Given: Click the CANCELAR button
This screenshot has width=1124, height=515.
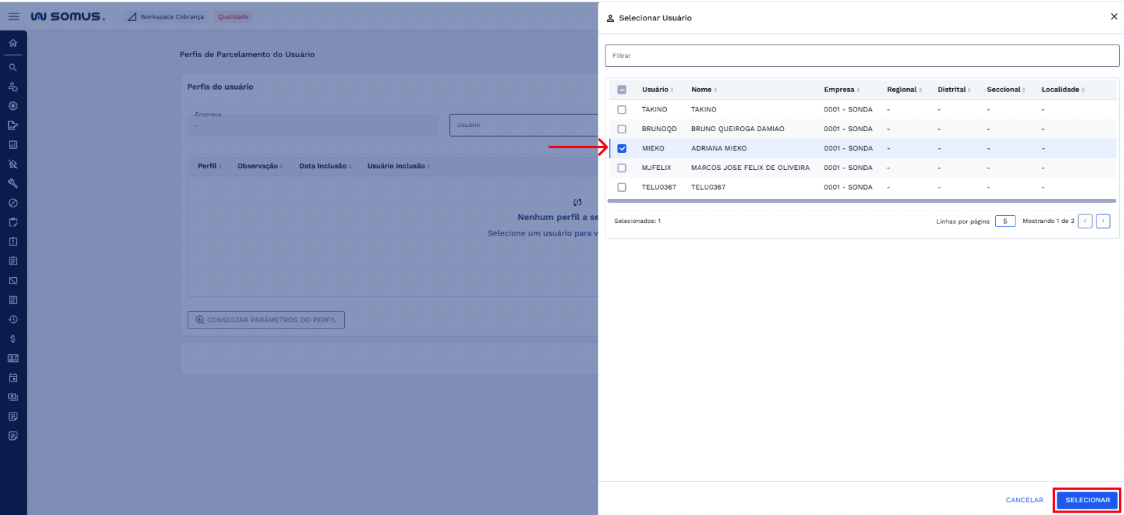Looking at the screenshot, I should 1024,500.
